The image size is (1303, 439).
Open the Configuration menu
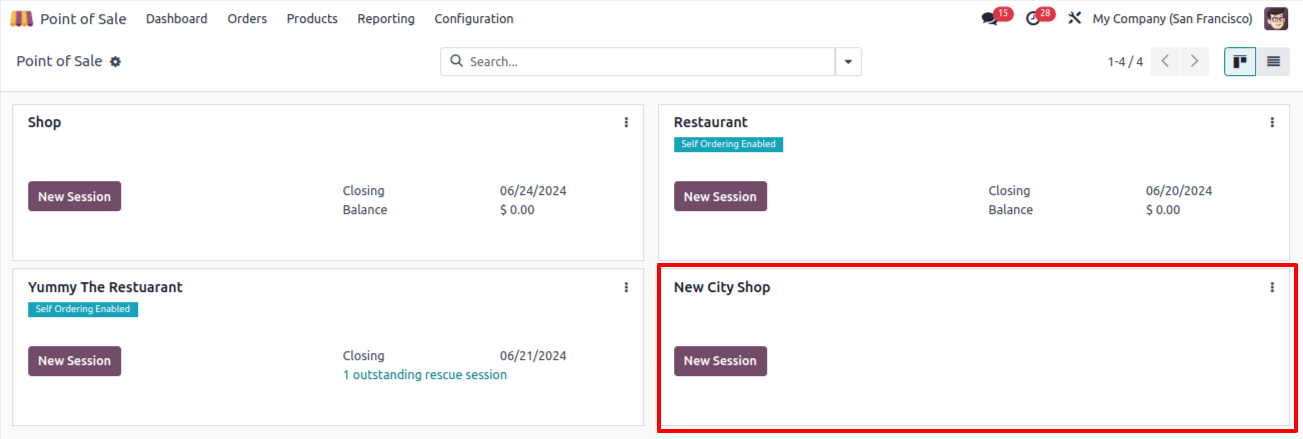[x=474, y=18]
